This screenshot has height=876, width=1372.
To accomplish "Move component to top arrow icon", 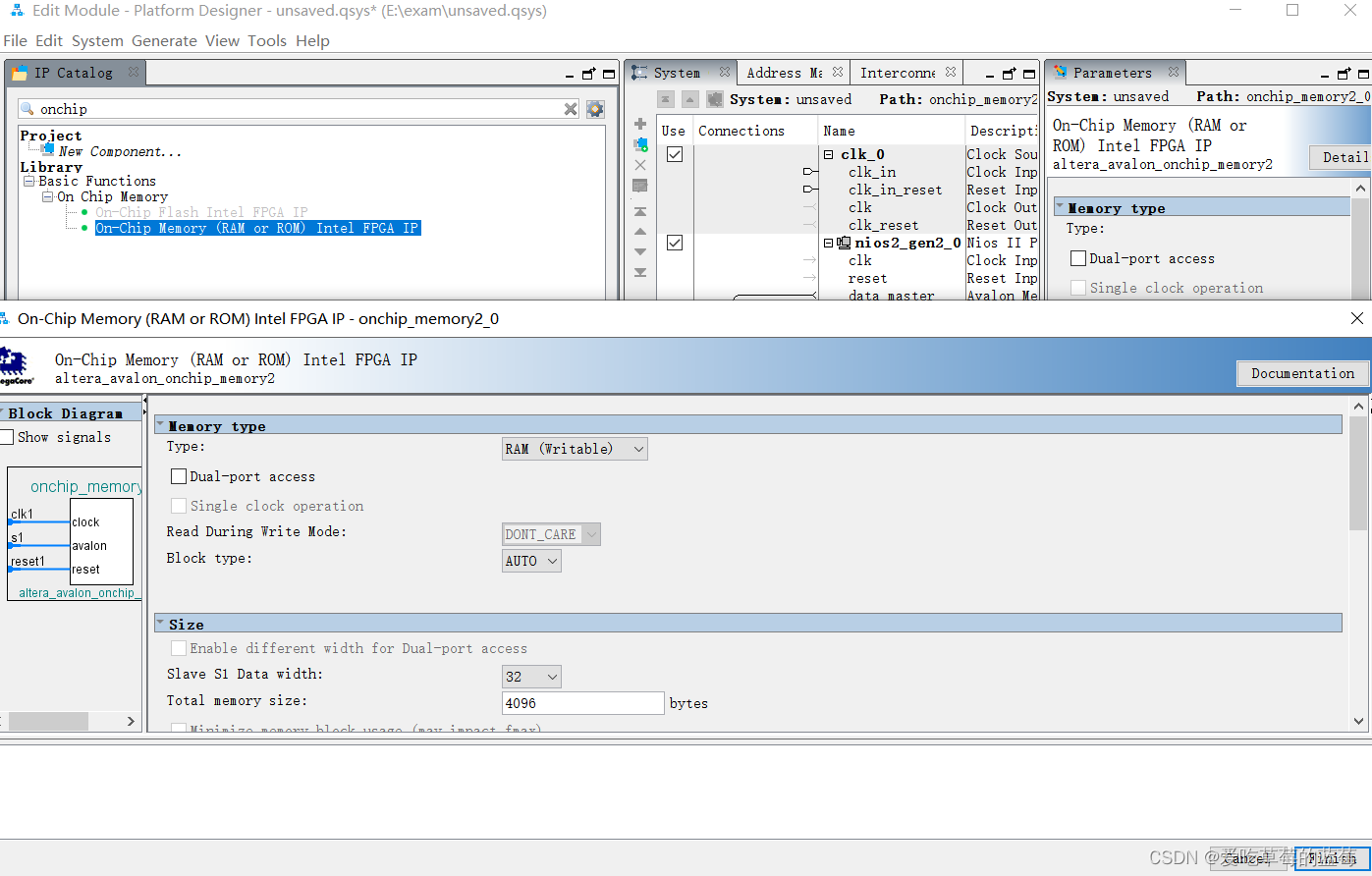I will click(640, 211).
